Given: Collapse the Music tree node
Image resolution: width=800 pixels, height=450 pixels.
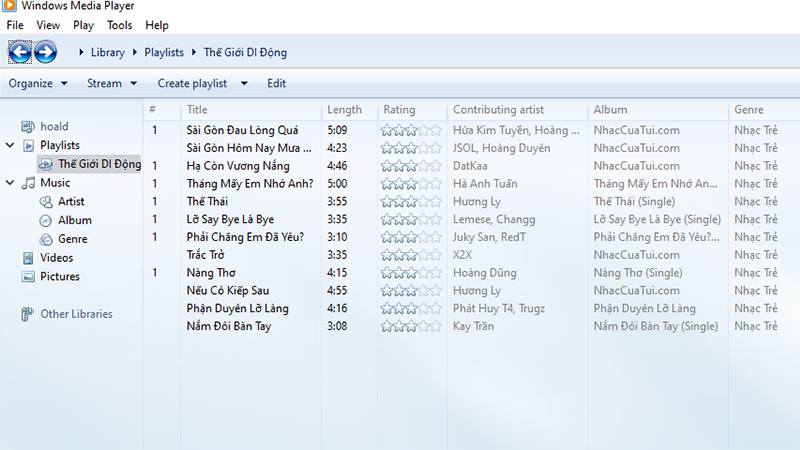Looking at the screenshot, I should pos(10,183).
